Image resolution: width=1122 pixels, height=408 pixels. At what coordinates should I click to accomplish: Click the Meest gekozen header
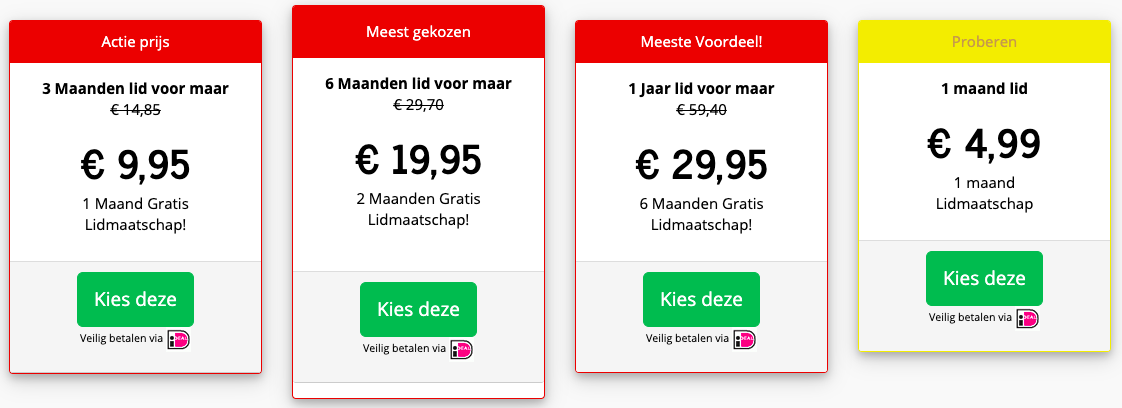pyautogui.click(x=419, y=32)
